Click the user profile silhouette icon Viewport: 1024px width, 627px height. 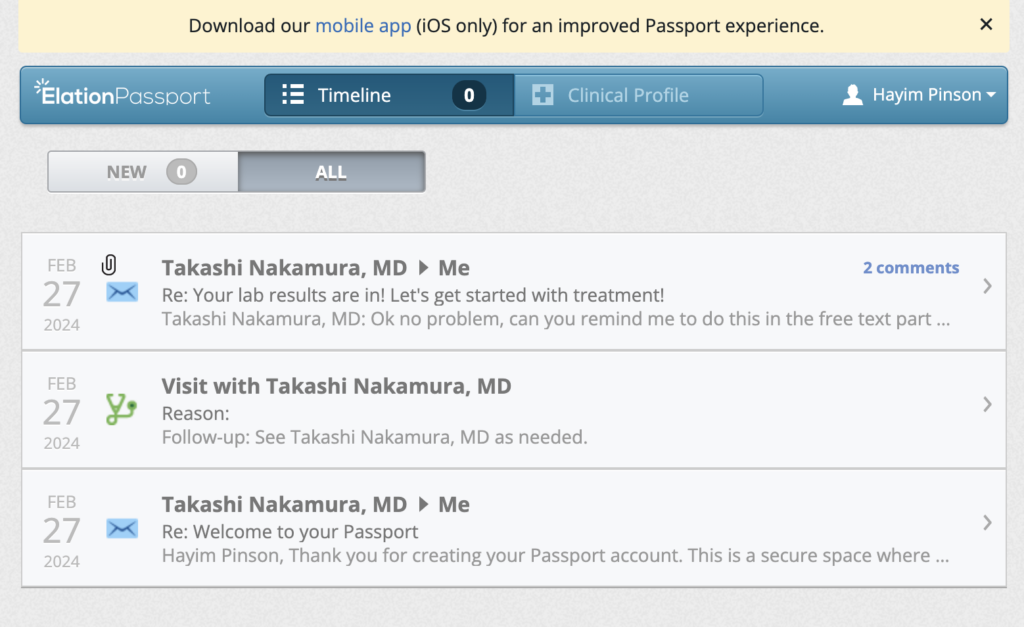click(852, 95)
